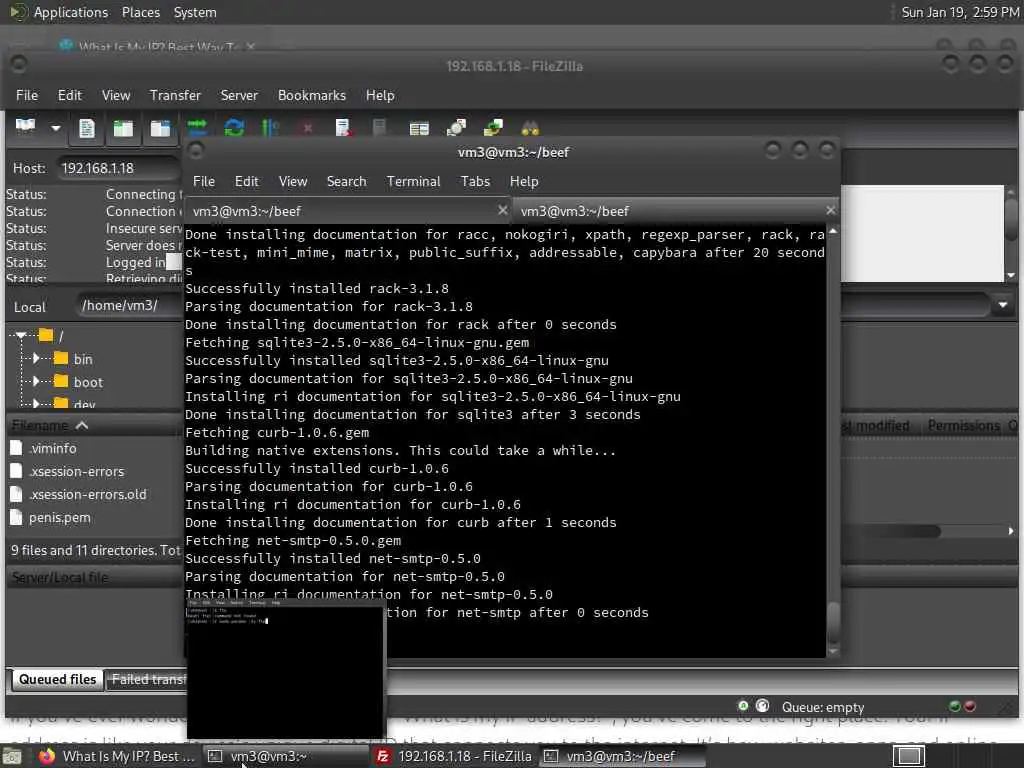
Task: Expand the dev folder in local tree
Action: pos(36,403)
